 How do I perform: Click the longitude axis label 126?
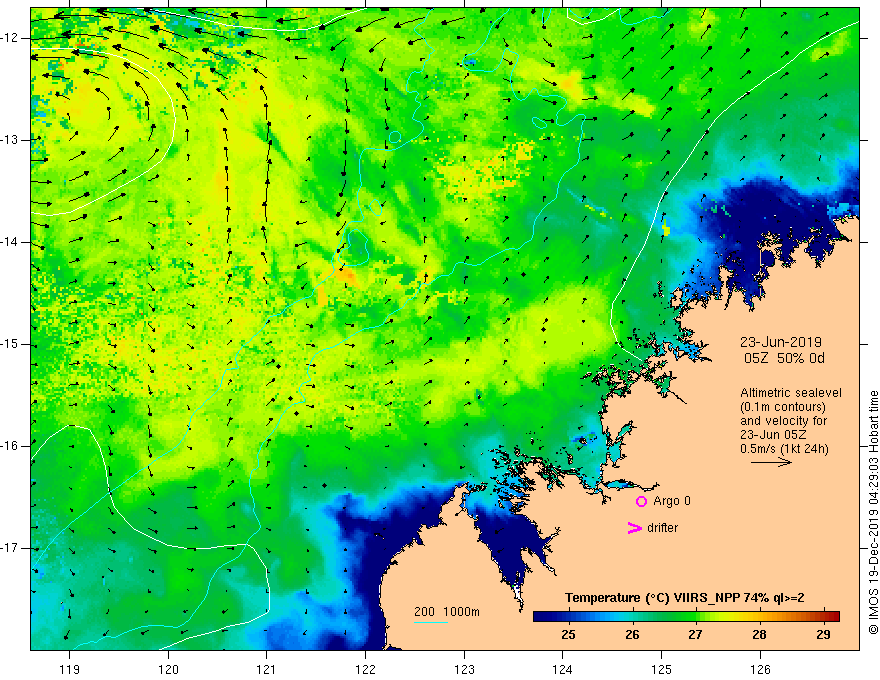click(x=760, y=669)
